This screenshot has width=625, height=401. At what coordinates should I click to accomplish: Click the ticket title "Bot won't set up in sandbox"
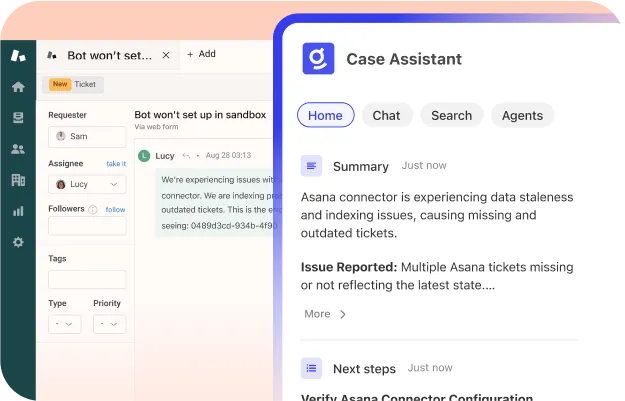coord(200,115)
